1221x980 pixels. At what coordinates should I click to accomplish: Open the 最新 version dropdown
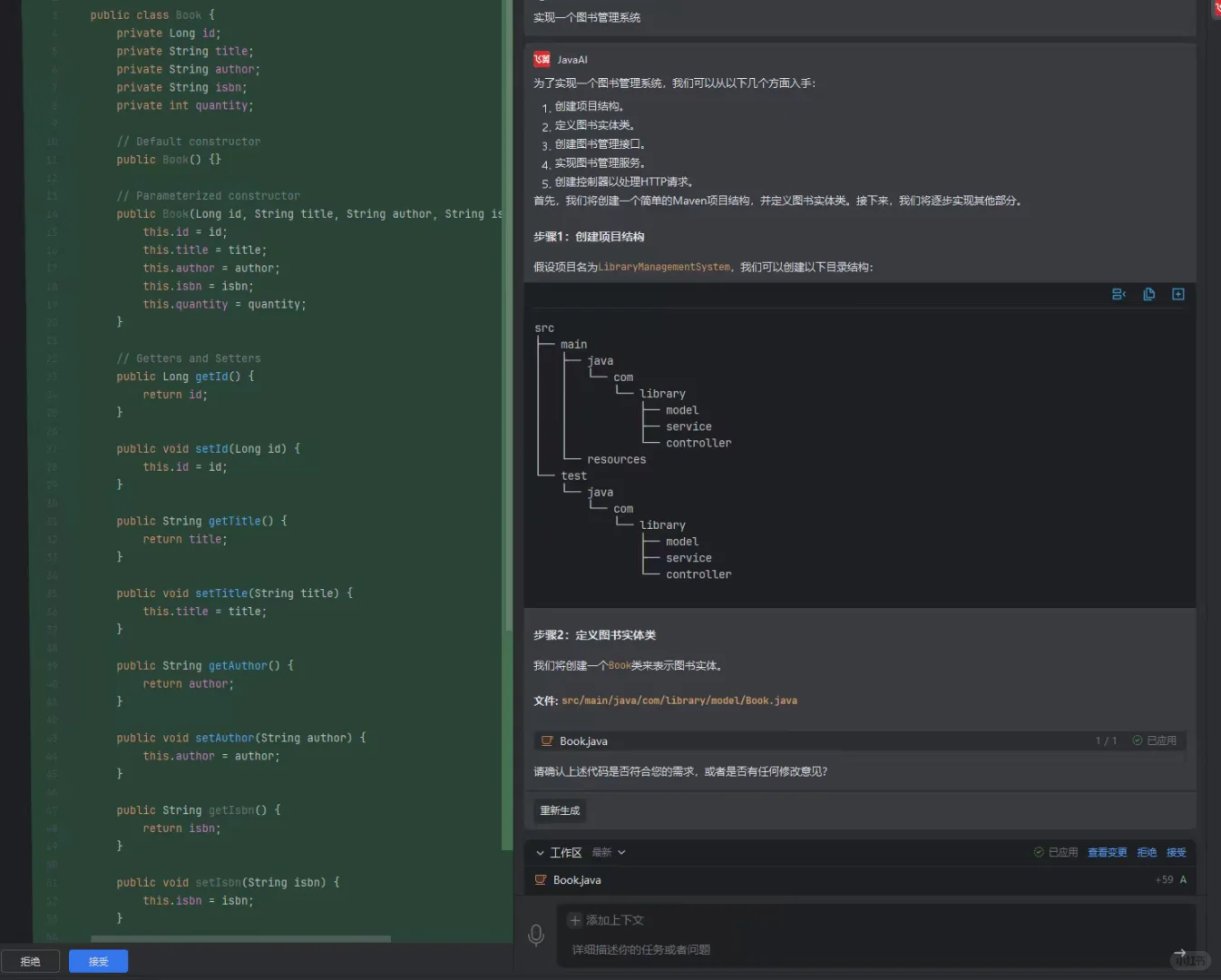click(x=609, y=853)
